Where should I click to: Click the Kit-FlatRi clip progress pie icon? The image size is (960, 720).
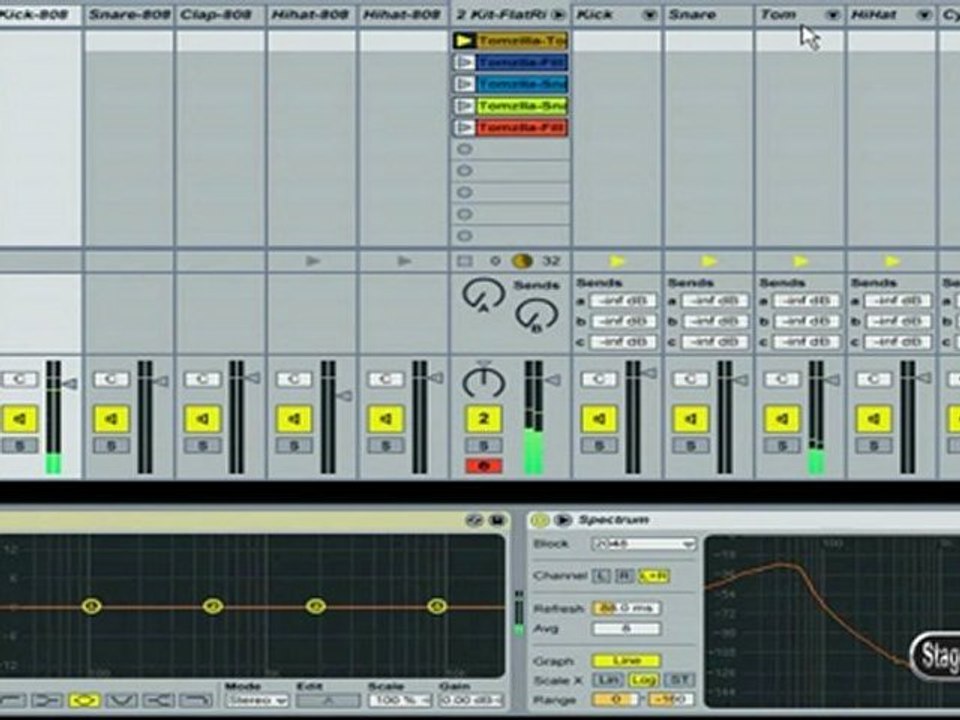(x=522, y=261)
